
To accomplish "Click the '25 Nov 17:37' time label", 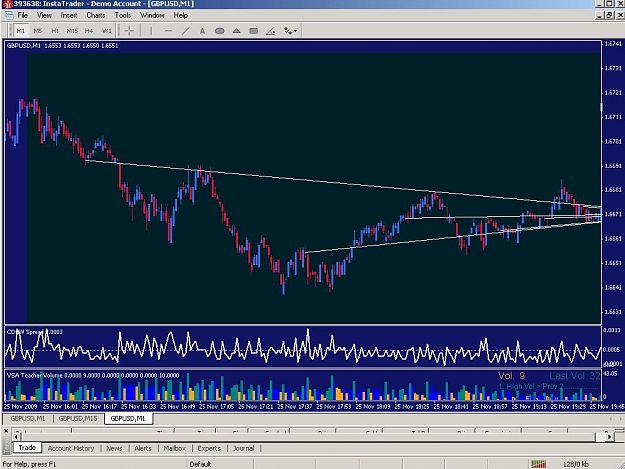I will [294, 406].
